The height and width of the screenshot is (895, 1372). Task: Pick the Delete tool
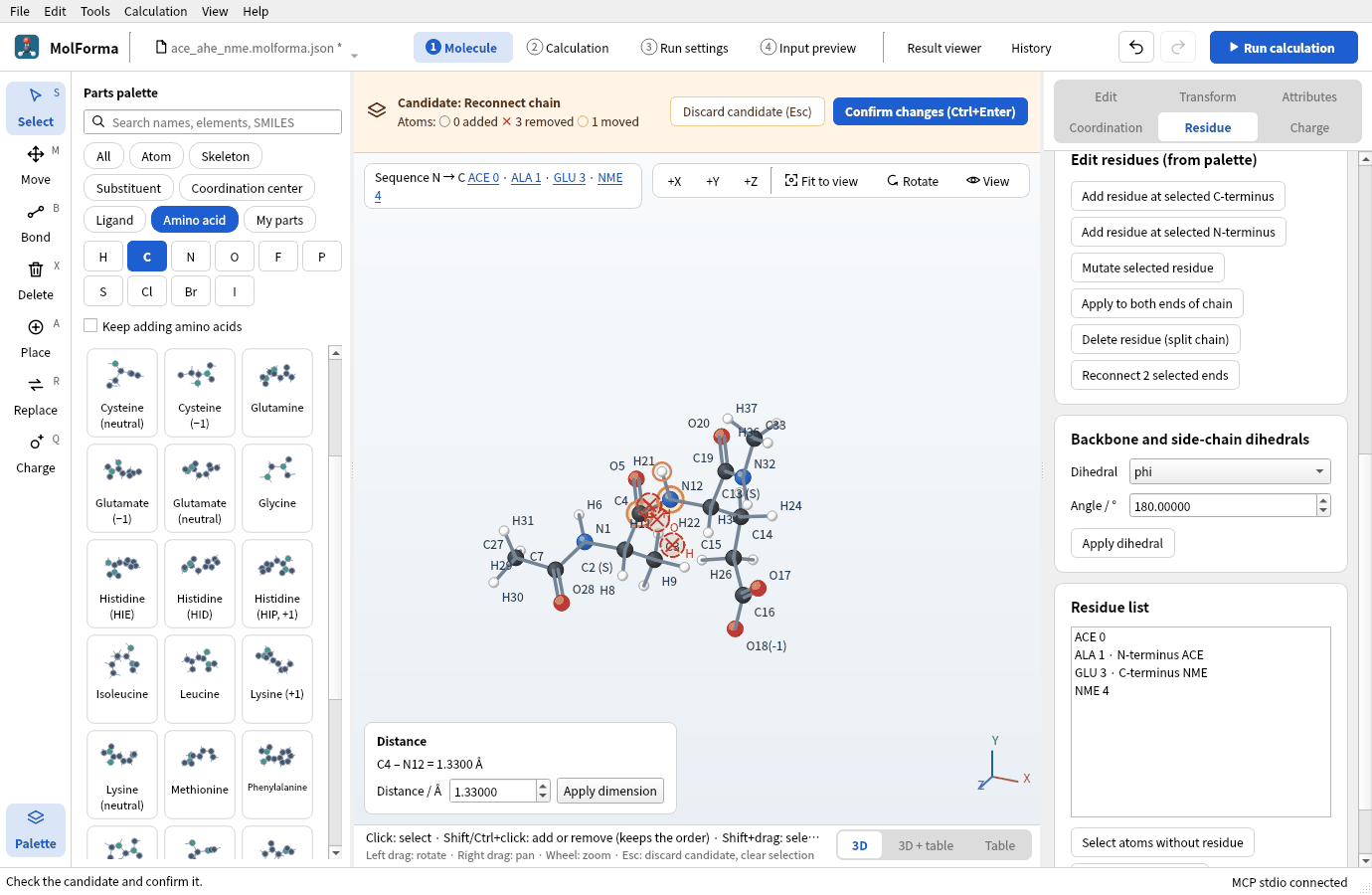[x=36, y=280]
